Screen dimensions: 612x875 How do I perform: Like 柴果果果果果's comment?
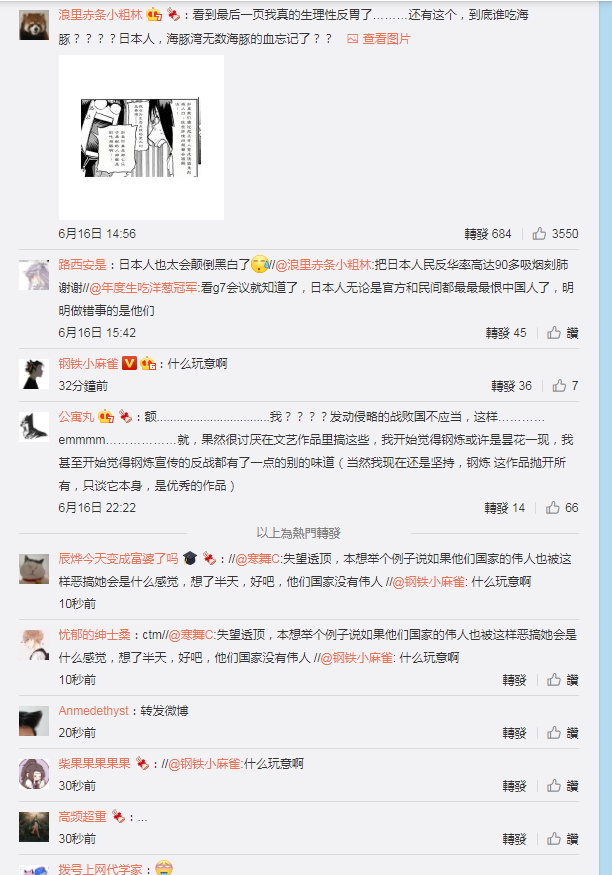coord(553,786)
